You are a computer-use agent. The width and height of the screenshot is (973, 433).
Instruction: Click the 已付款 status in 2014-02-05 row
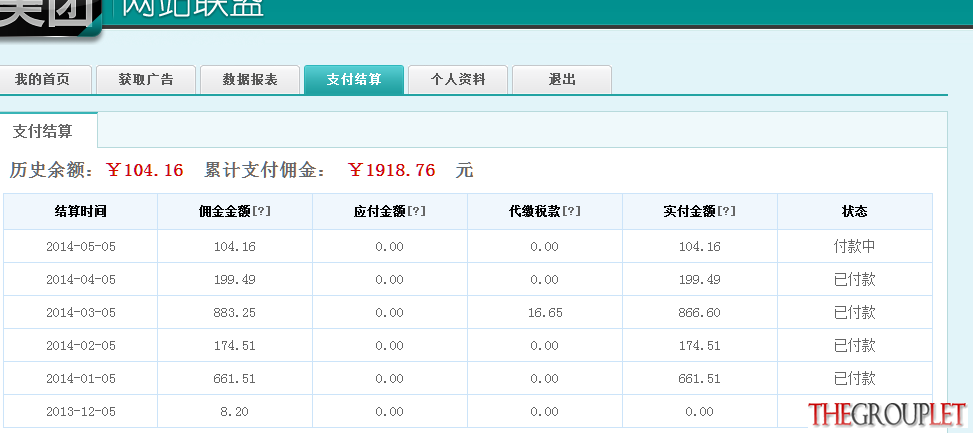coord(854,345)
